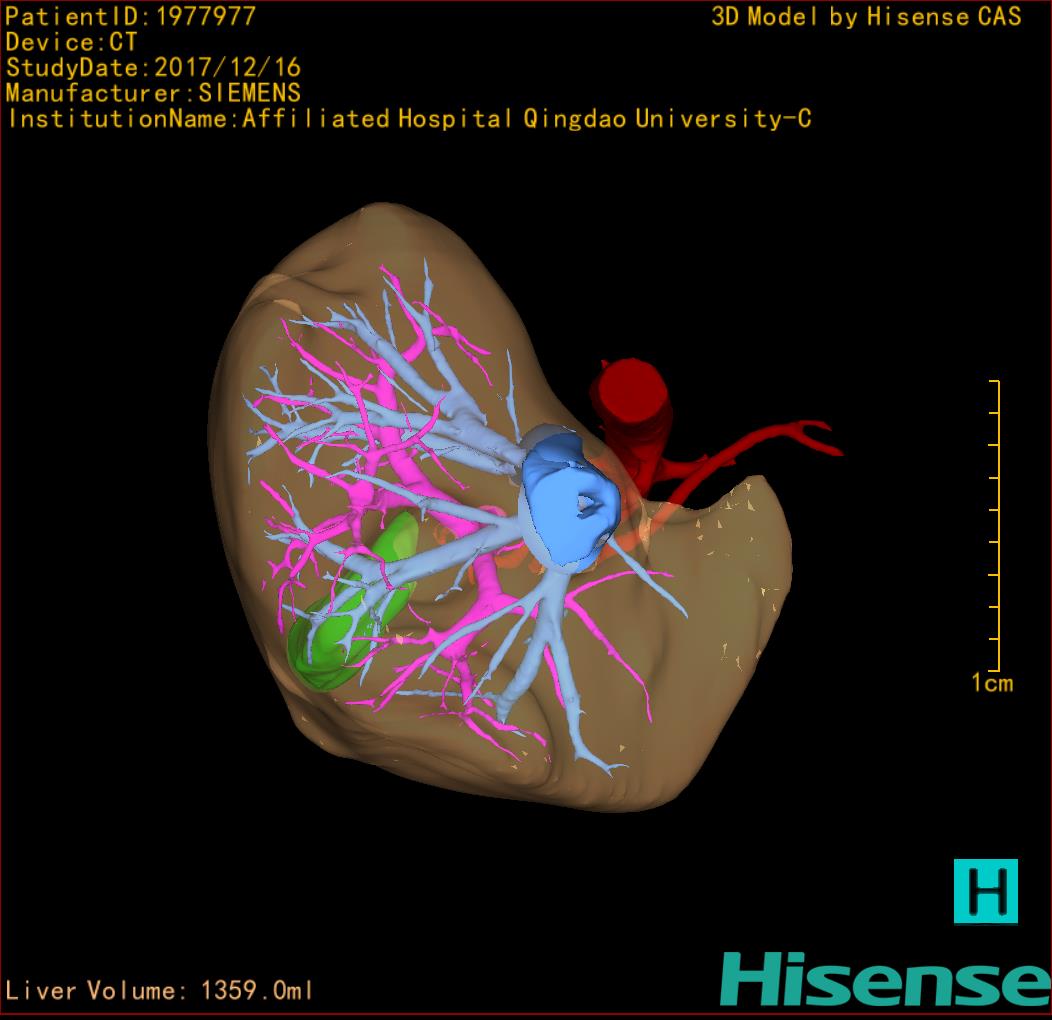This screenshot has height=1020, width=1052.
Task: Click the PatientID 1977977 label
Action: (x=131, y=16)
